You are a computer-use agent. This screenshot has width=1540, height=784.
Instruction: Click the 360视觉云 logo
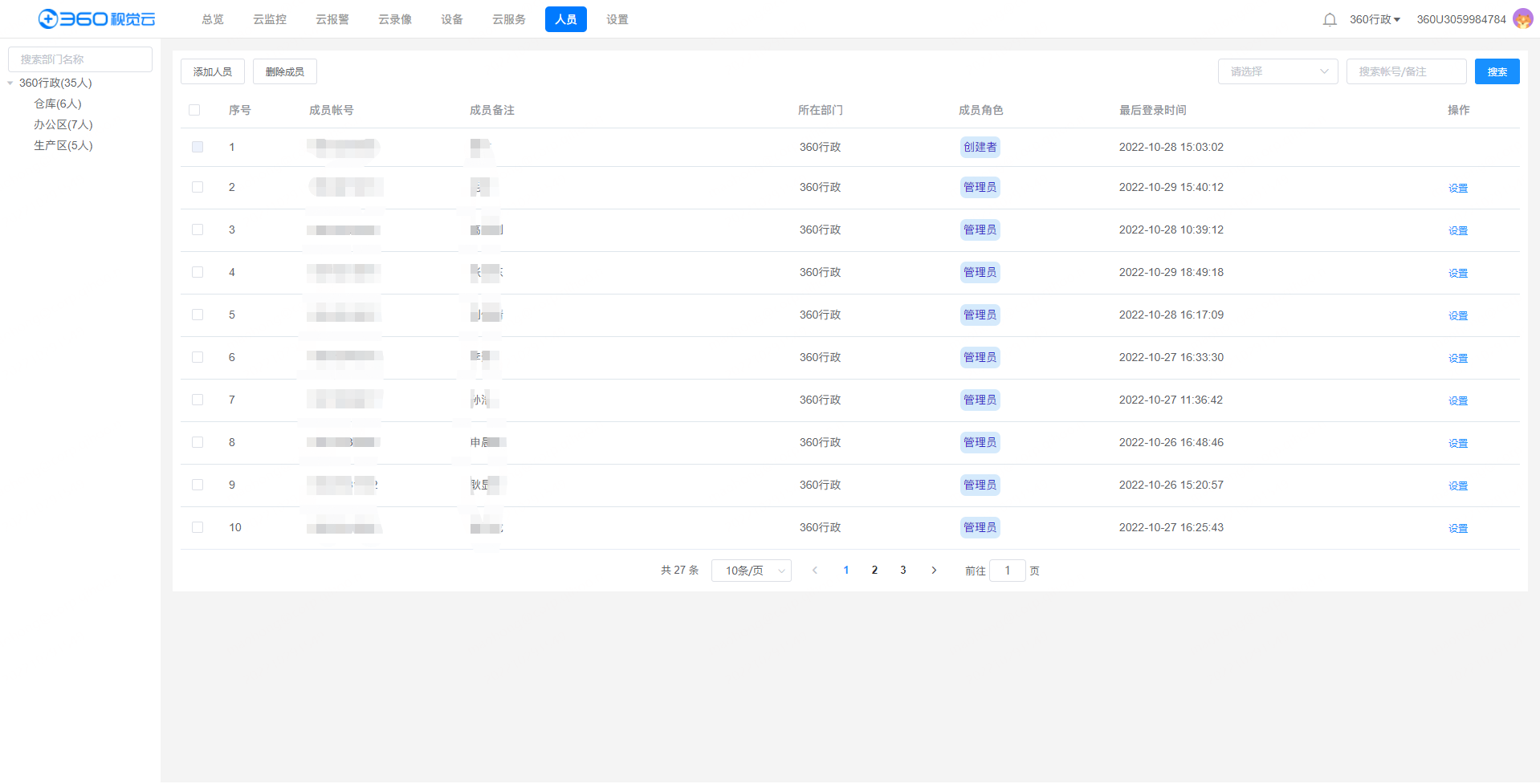(x=96, y=19)
